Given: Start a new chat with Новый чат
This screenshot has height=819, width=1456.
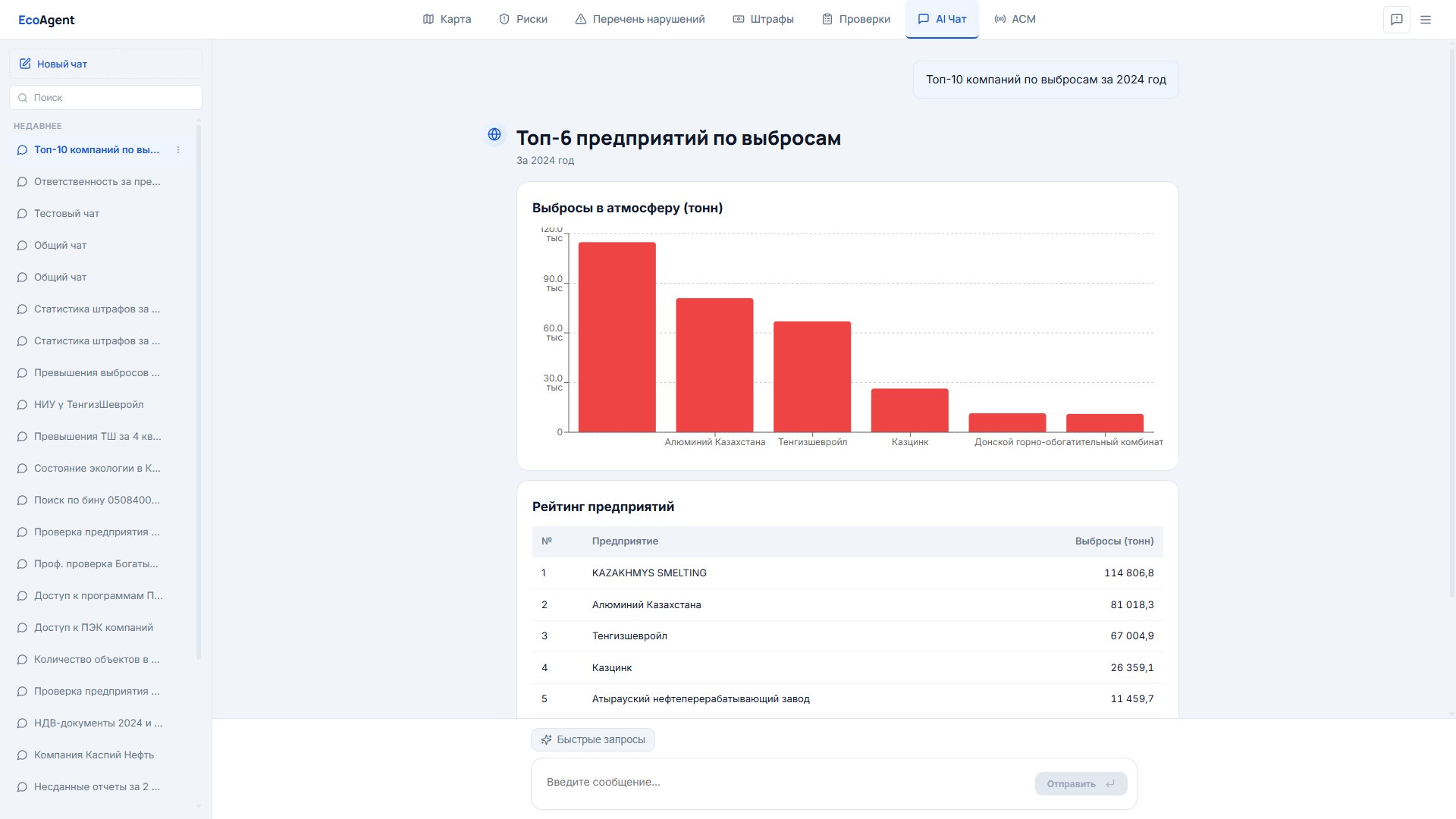Looking at the screenshot, I should click(105, 64).
